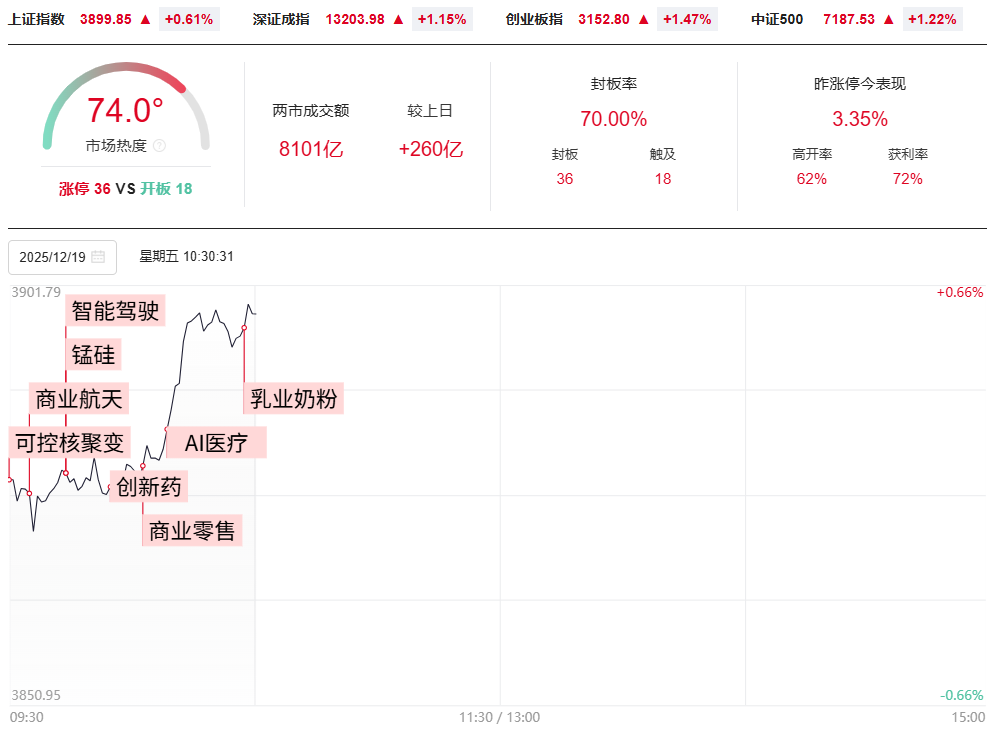Select the 商业航天 sector tag
Image resolution: width=996 pixels, height=735 pixels.
(x=79, y=400)
